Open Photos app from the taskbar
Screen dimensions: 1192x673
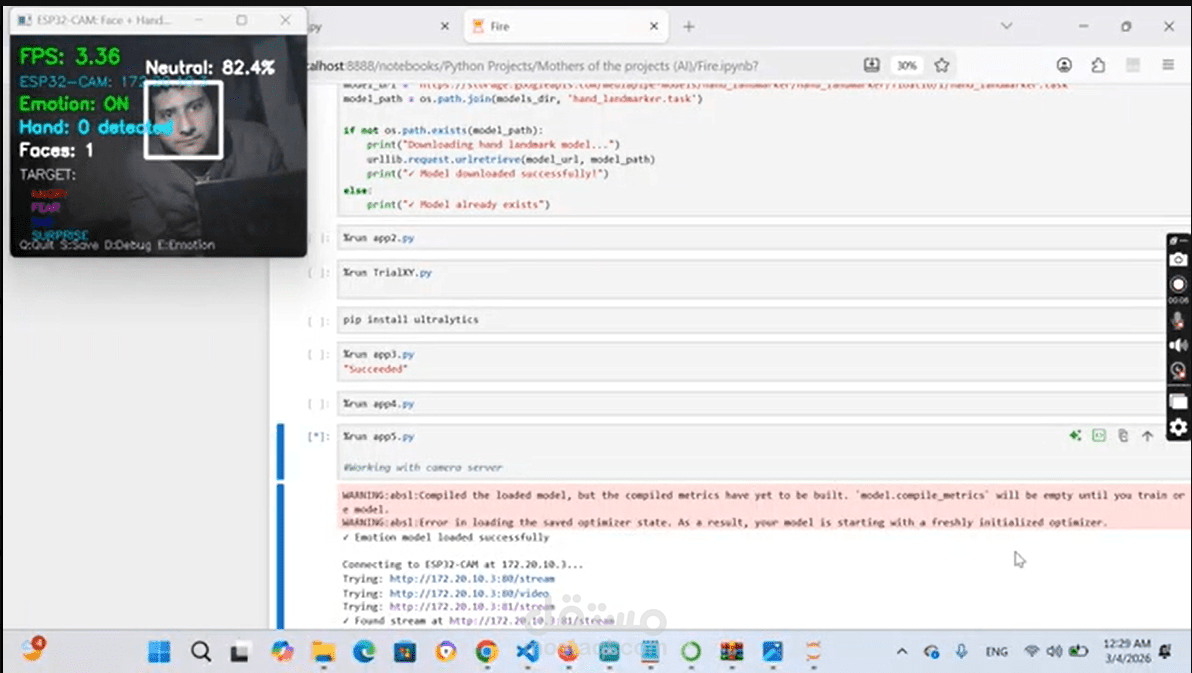772,652
